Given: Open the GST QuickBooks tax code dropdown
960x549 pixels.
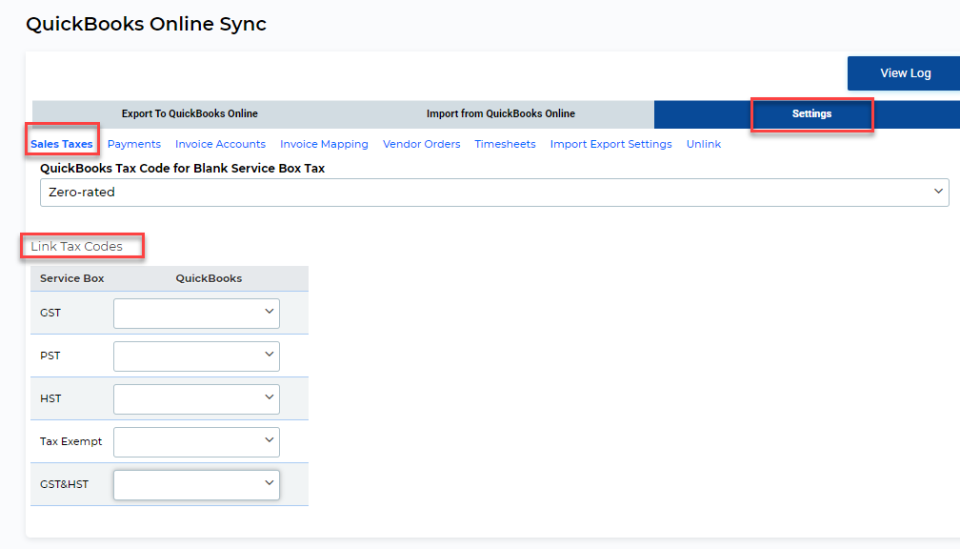Looking at the screenshot, I should [x=196, y=313].
